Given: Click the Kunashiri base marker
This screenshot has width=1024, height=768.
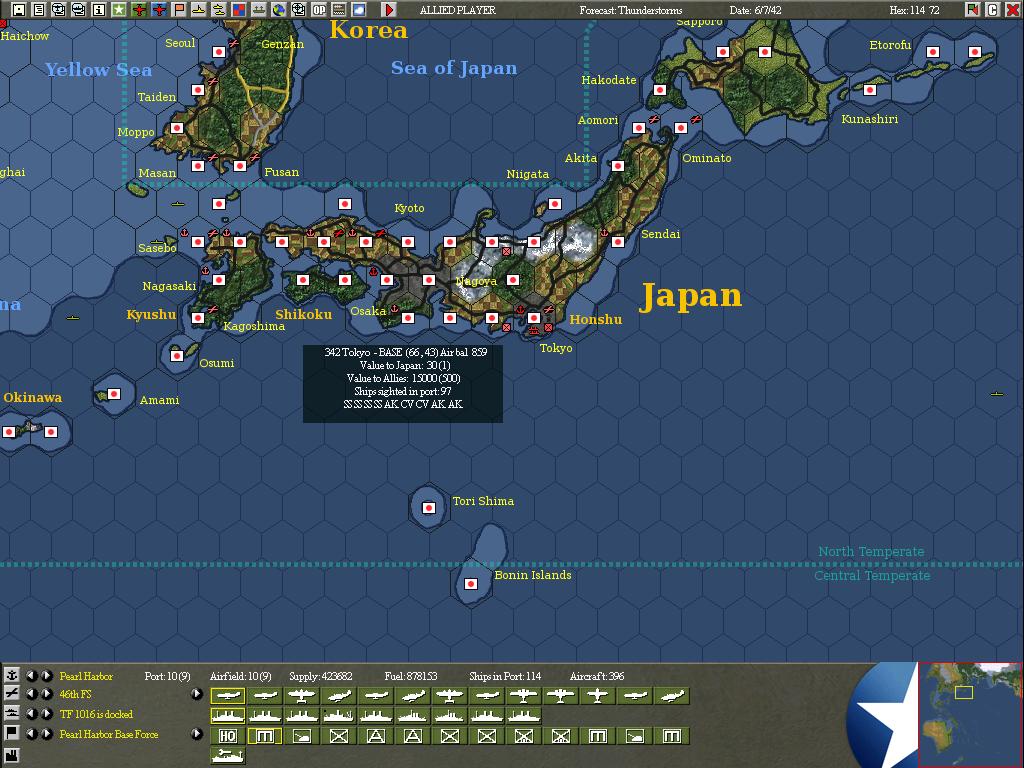Looking at the screenshot, I should [x=869, y=90].
